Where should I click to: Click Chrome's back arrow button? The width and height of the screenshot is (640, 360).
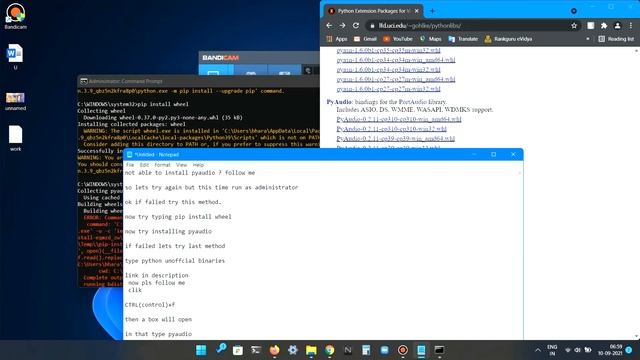(x=329, y=25)
